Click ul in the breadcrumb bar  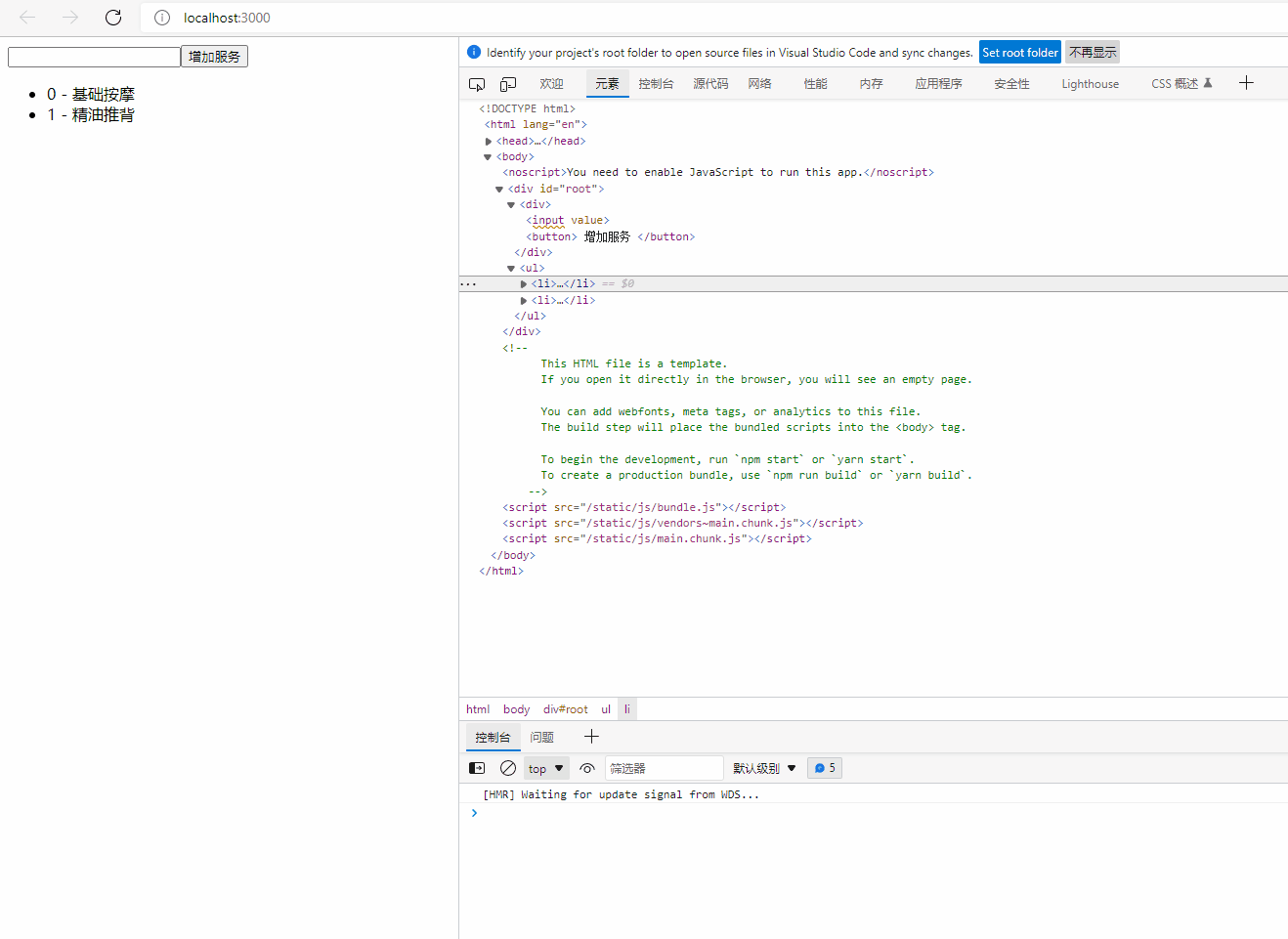606,709
